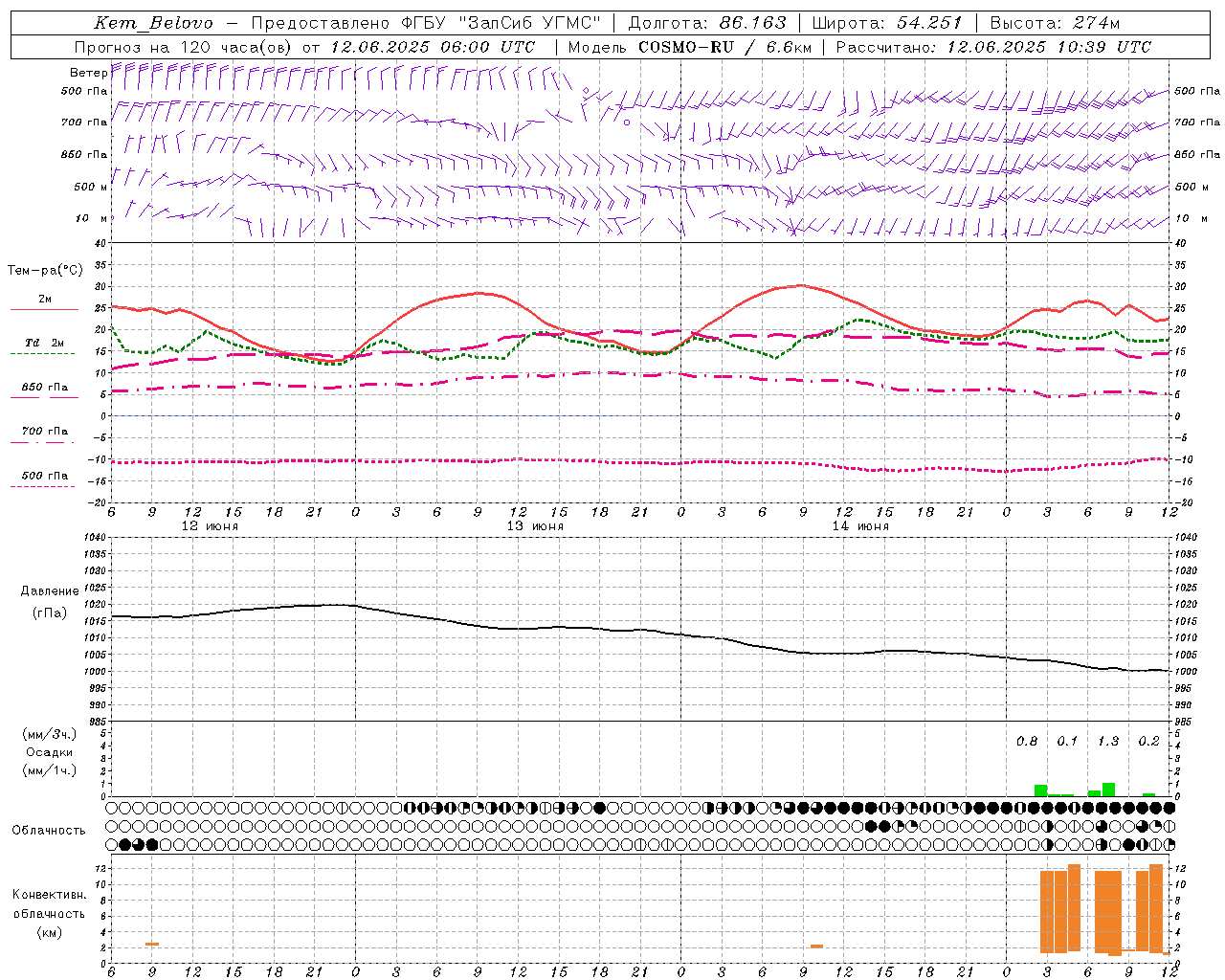1225x980 pixels.
Task: Click the Осадки precipitation label
Action: coord(50,752)
